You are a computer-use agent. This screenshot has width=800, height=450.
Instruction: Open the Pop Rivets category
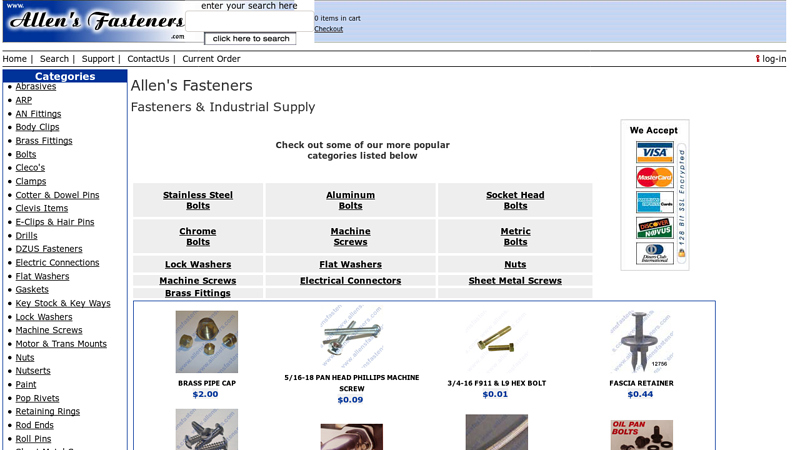click(x=37, y=398)
